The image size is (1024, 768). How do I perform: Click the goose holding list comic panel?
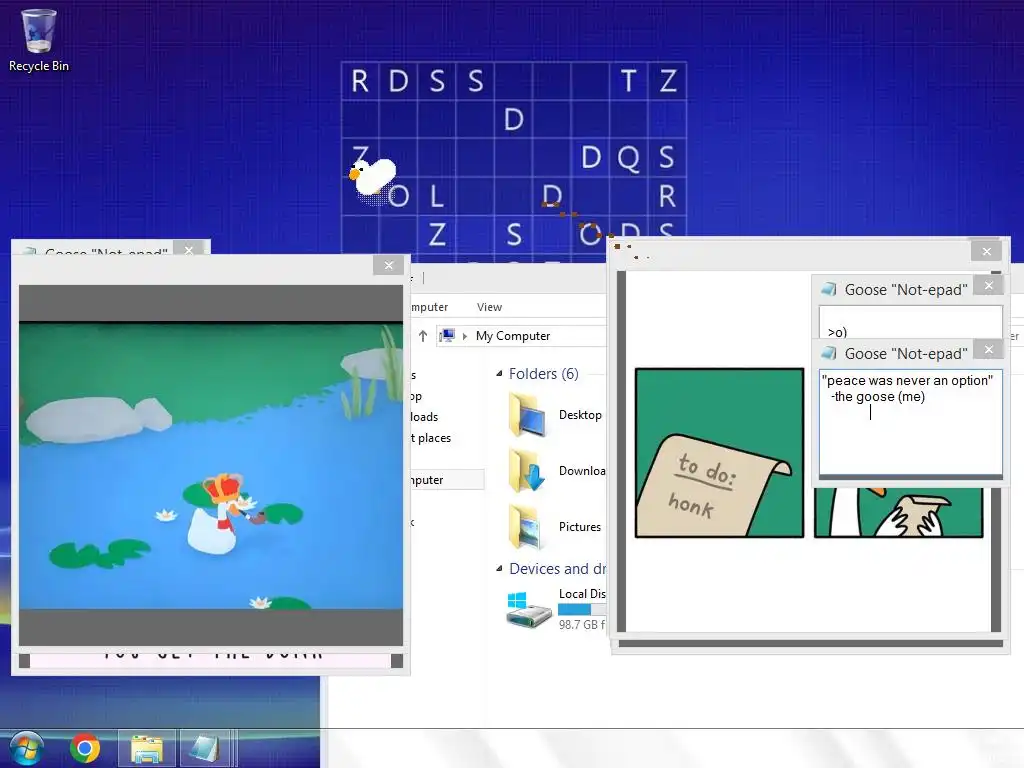tap(899, 513)
